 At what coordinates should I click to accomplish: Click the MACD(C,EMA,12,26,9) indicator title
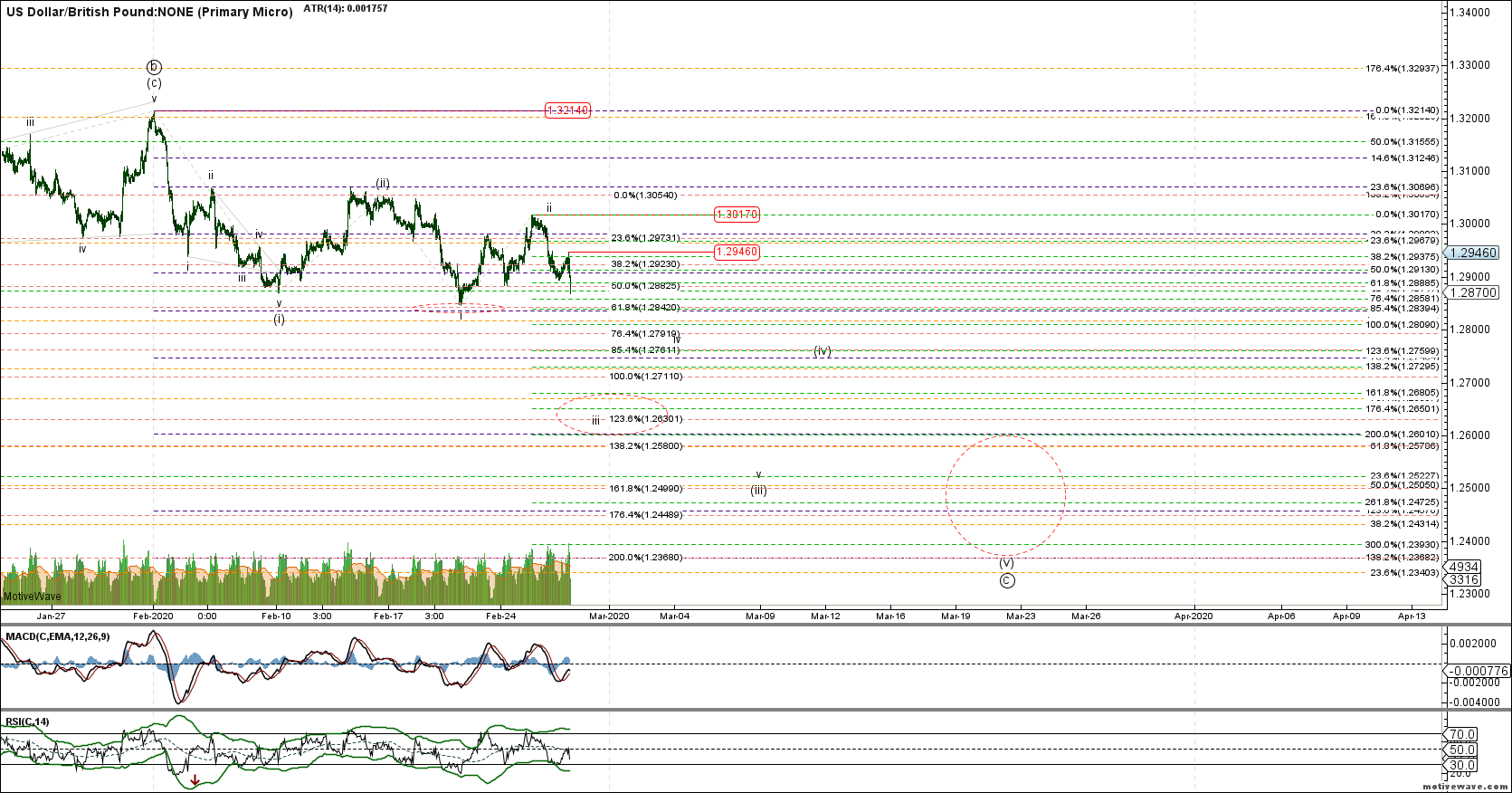pyautogui.click(x=58, y=636)
